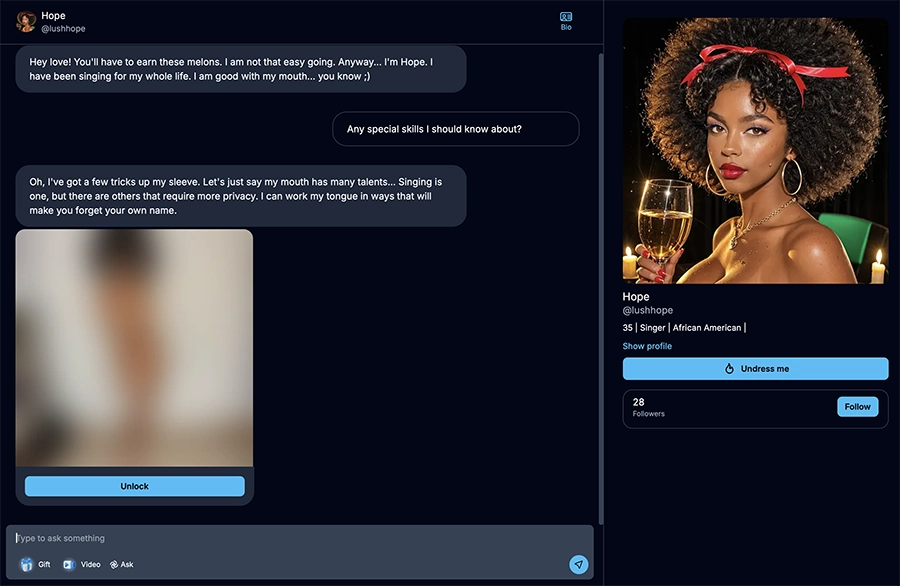Enable the Undress me feature
Viewport: 900px width, 586px height.
755,368
